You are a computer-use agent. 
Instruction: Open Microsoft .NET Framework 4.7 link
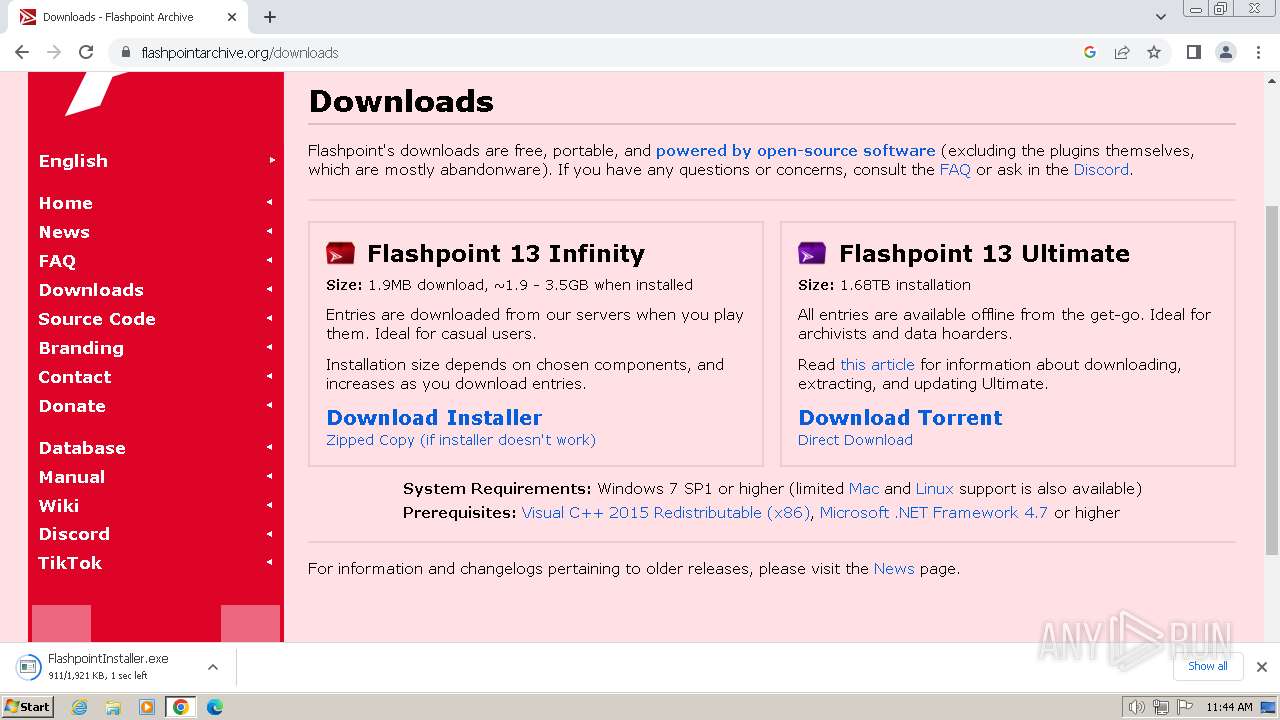click(934, 513)
